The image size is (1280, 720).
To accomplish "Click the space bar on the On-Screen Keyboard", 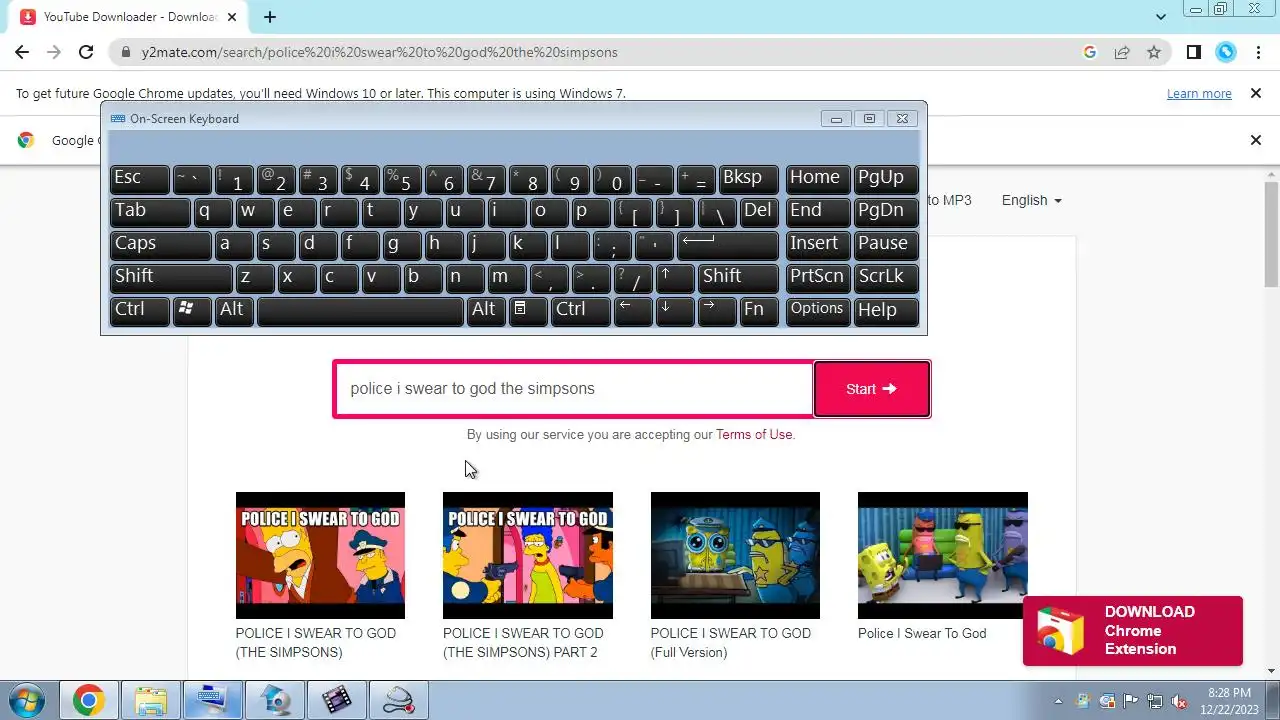I will tap(361, 311).
